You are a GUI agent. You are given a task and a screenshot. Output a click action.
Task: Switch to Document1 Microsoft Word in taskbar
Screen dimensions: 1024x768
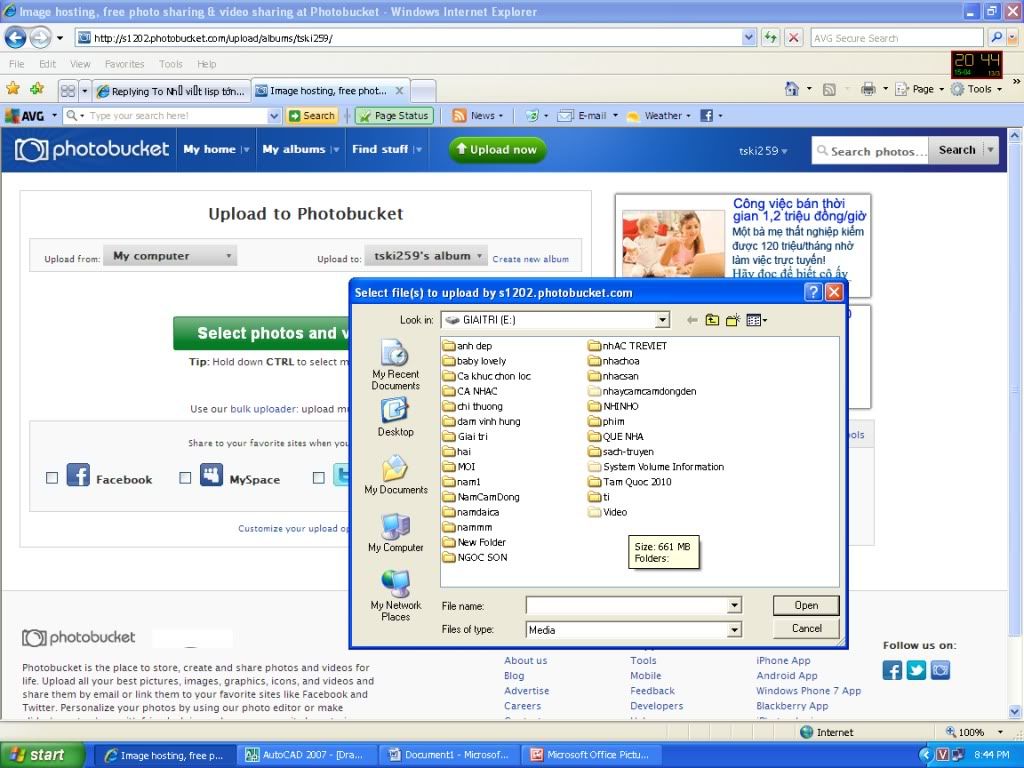click(x=447, y=755)
